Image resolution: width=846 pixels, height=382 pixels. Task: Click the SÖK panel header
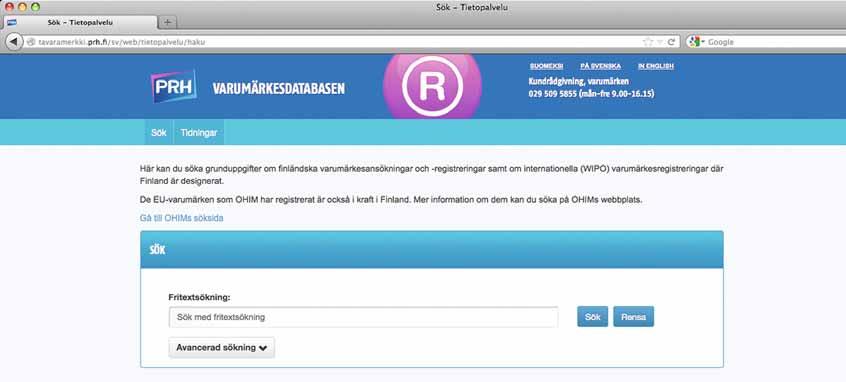[432, 250]
